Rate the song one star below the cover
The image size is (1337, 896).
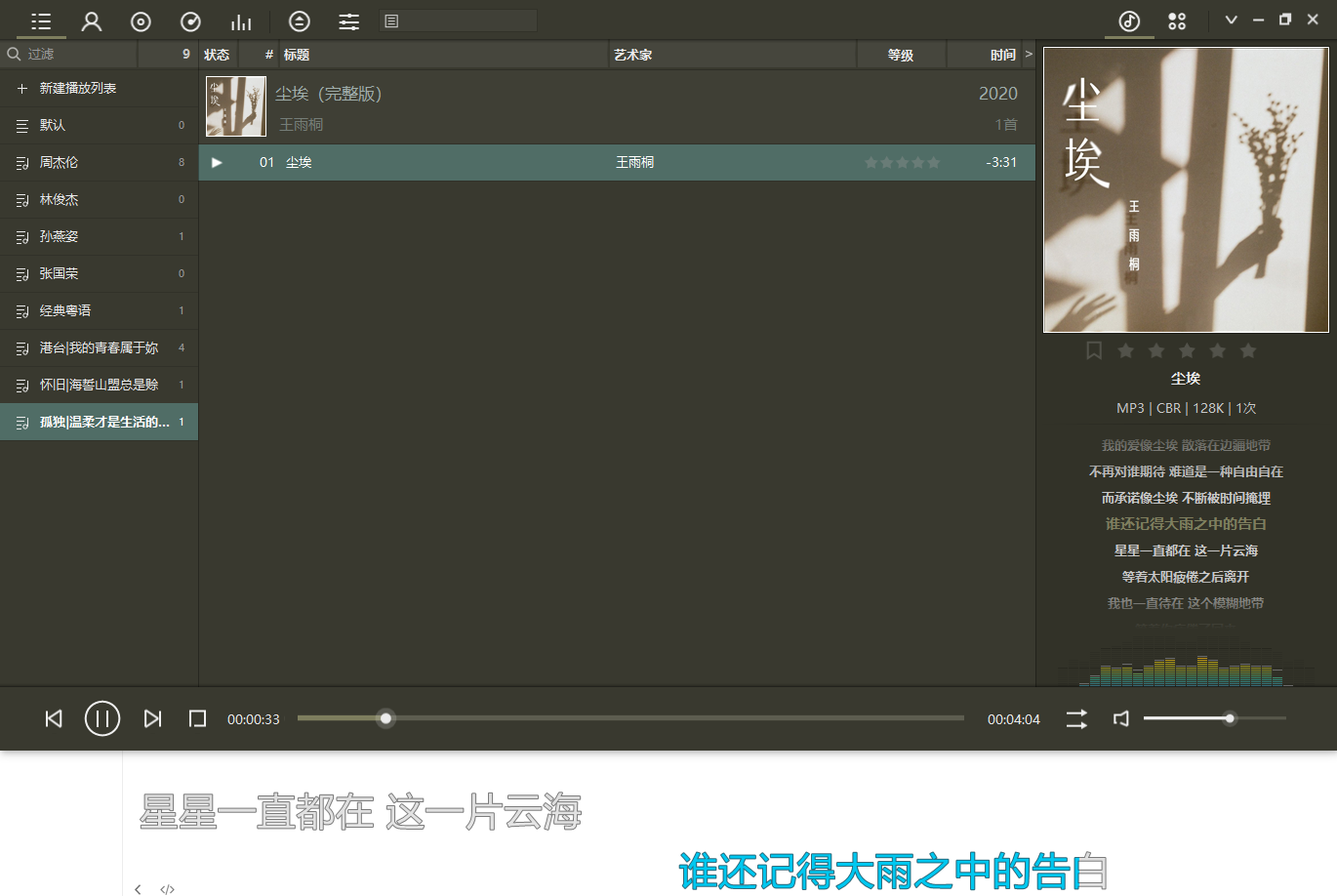point(1125,350)
